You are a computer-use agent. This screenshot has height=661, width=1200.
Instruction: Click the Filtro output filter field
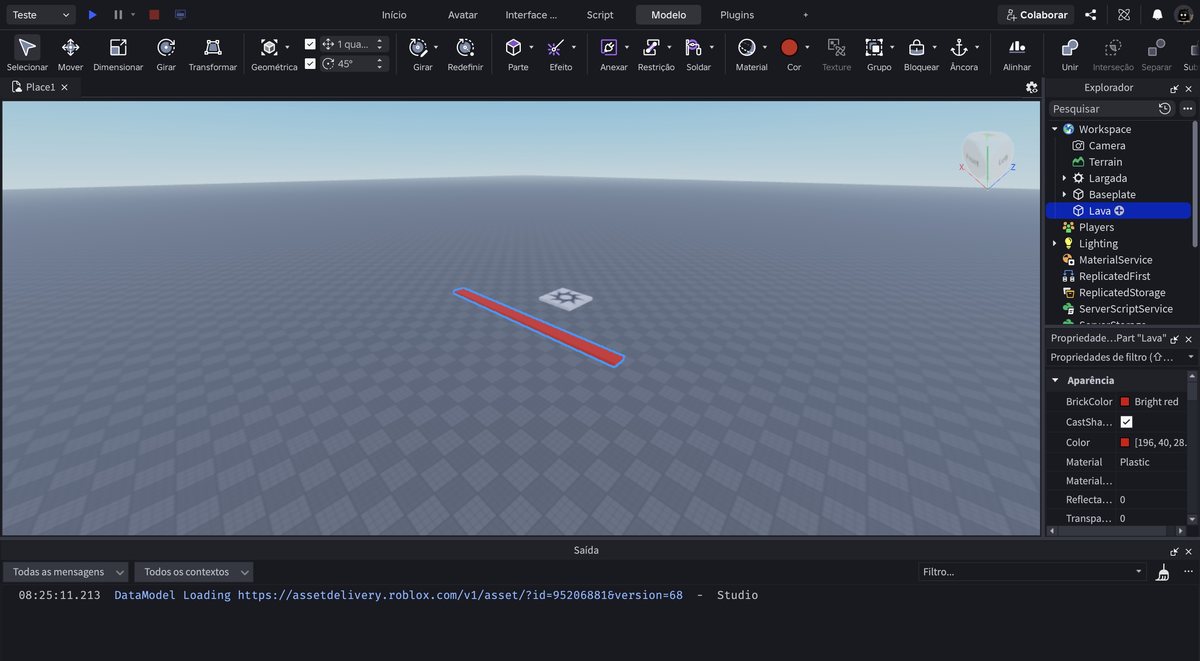[x=1031, y=572]
